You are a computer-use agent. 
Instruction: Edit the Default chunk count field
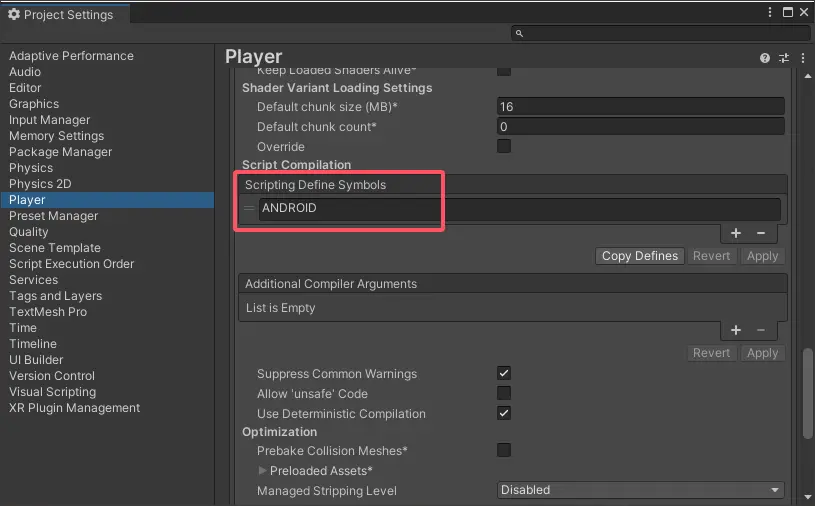(640, 126)
